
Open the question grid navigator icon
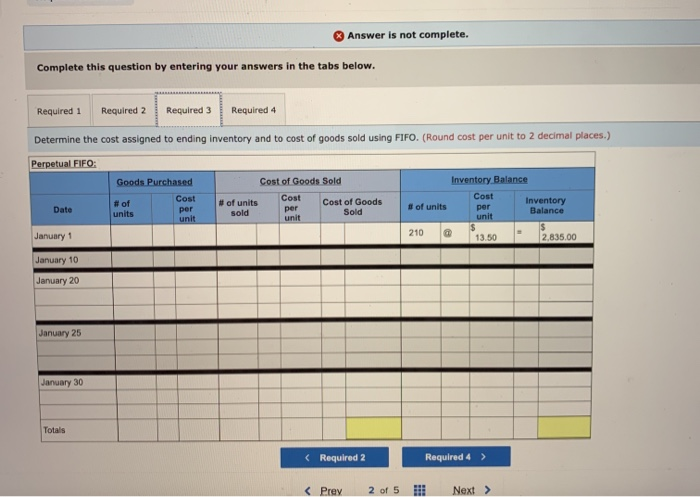coord(420,490)
